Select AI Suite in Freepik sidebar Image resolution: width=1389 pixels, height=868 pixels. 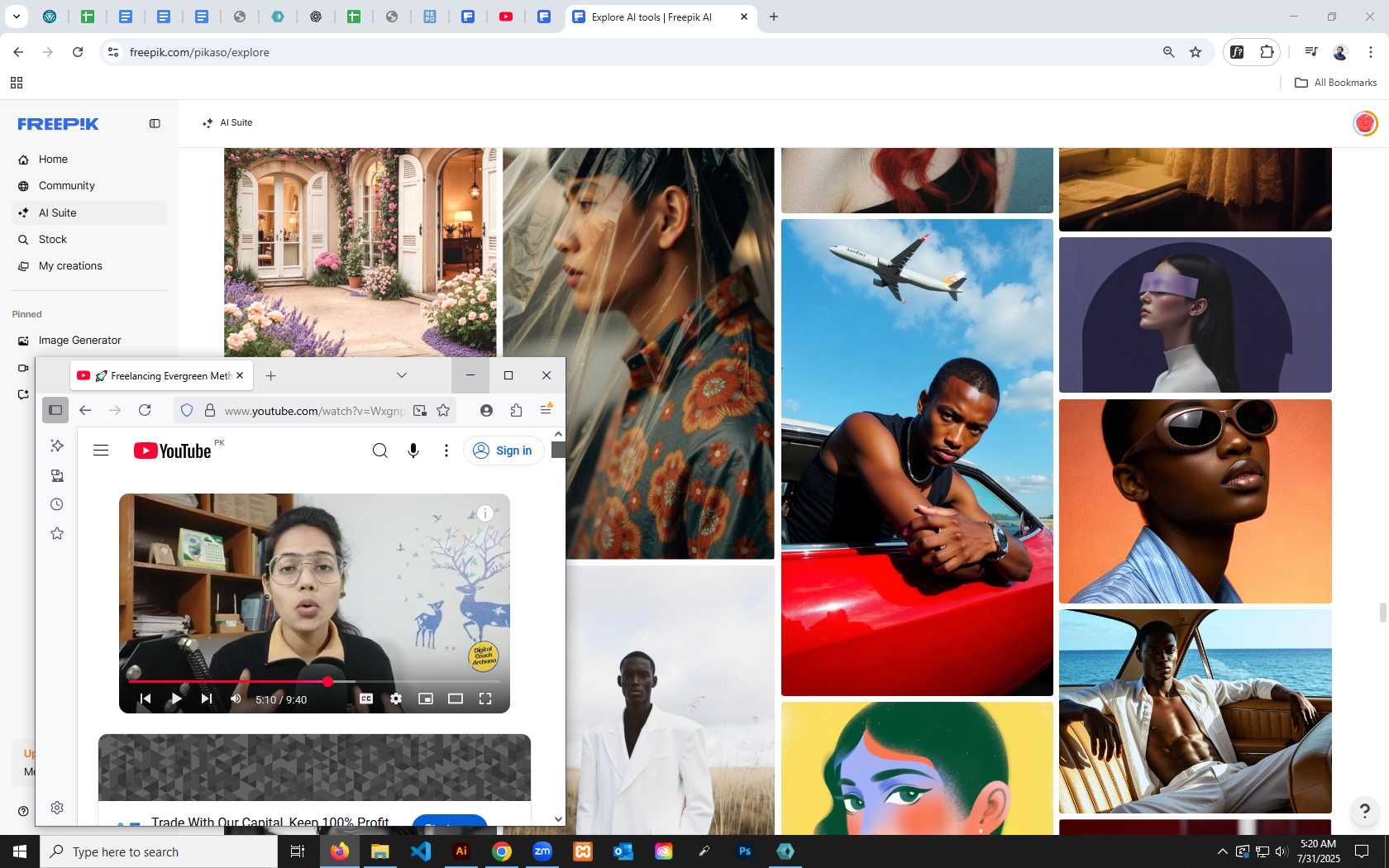(89, 212)
